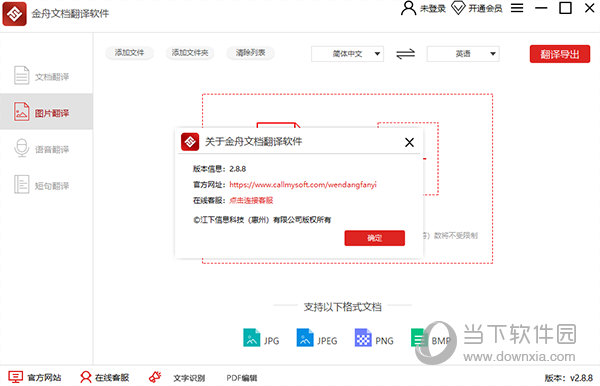Select the 短句翻译 sidebar tab

pos(46,185)
